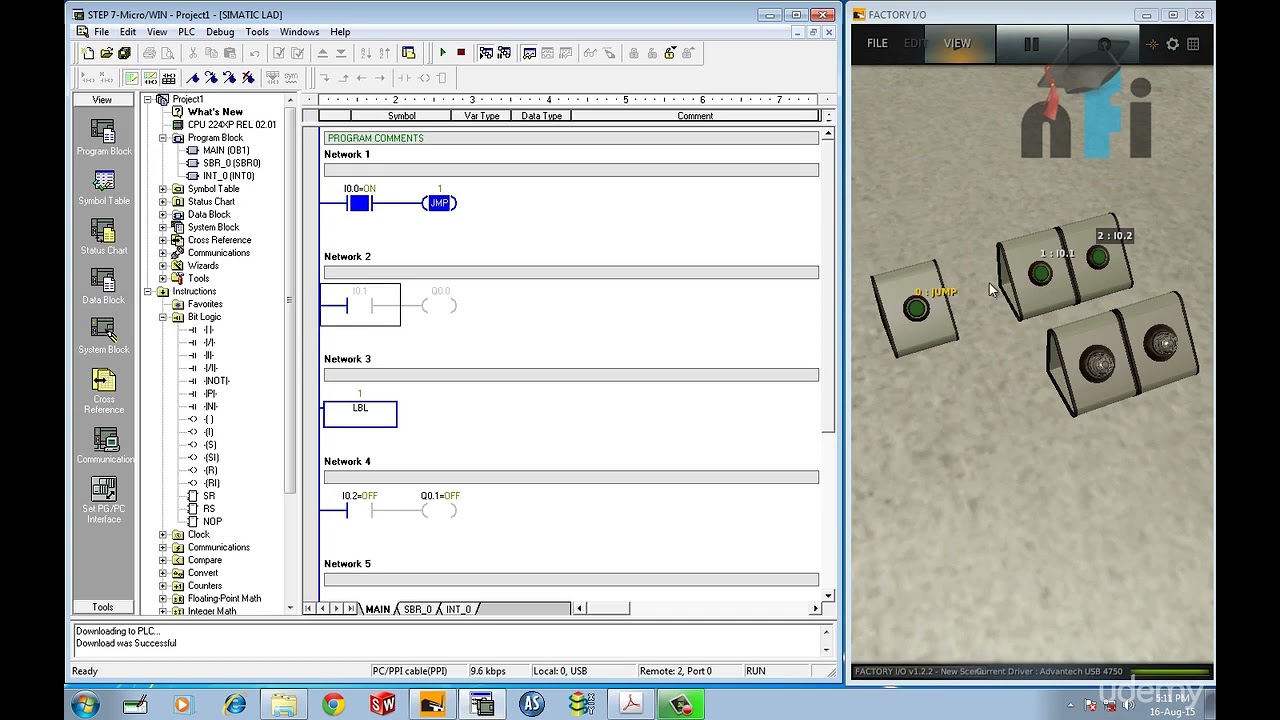Open Symbol Table from the View bar

pos(104,188)
